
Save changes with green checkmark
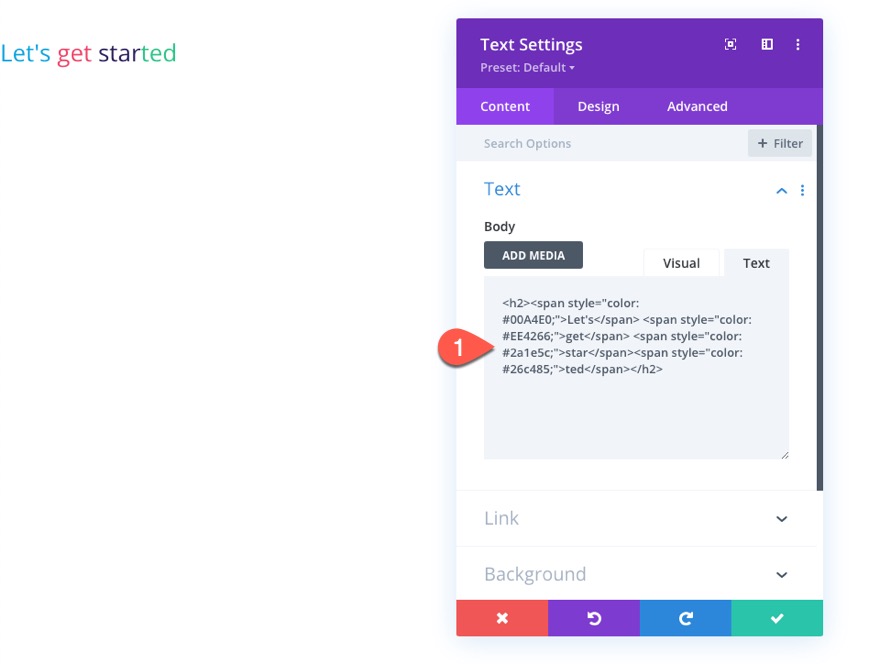(777, 618)
